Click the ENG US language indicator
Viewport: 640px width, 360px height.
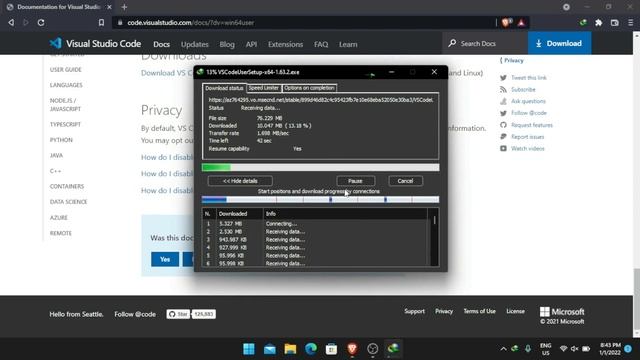click(x=546, y=349)
